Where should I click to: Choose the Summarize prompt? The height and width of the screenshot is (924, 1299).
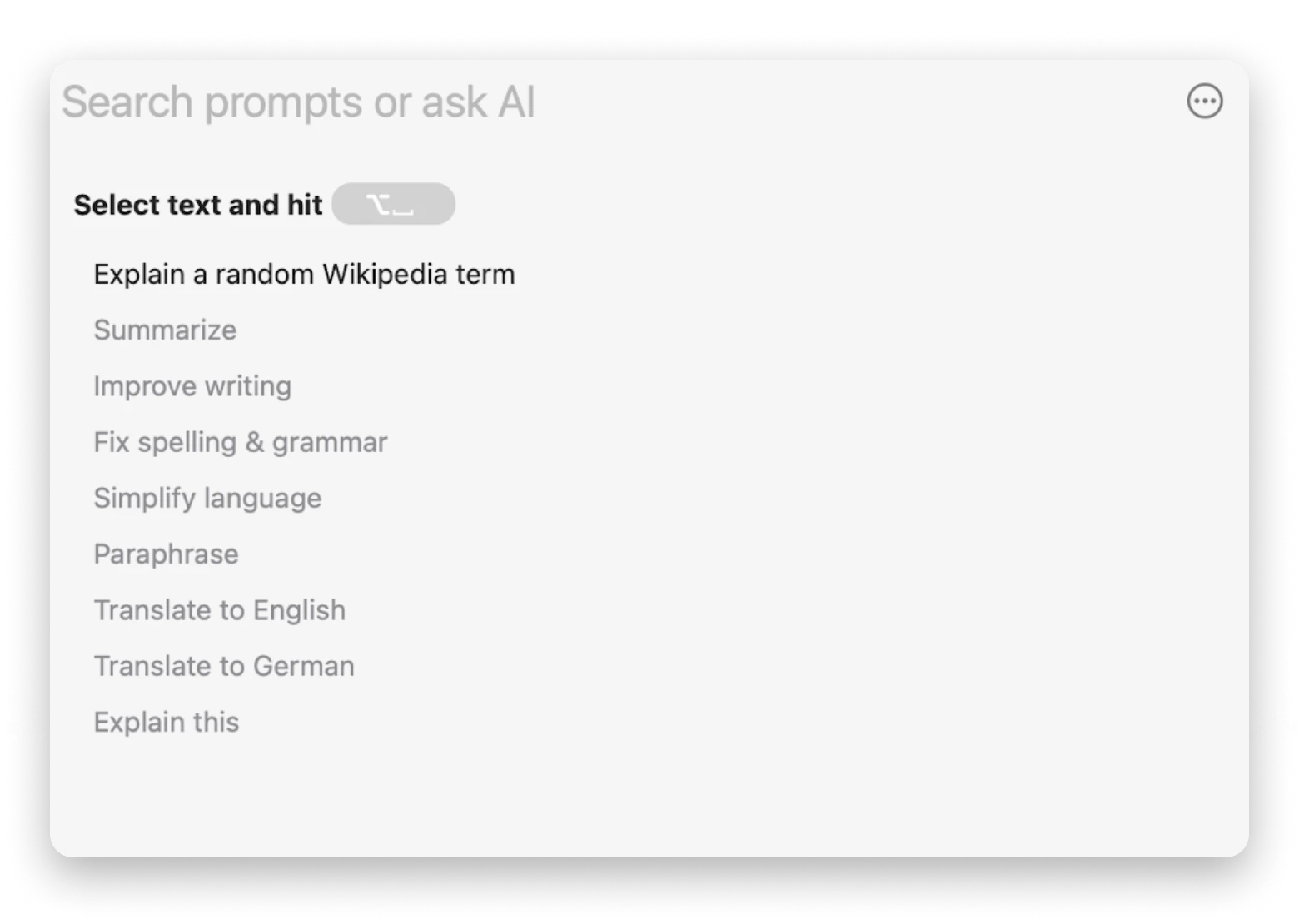165,330
